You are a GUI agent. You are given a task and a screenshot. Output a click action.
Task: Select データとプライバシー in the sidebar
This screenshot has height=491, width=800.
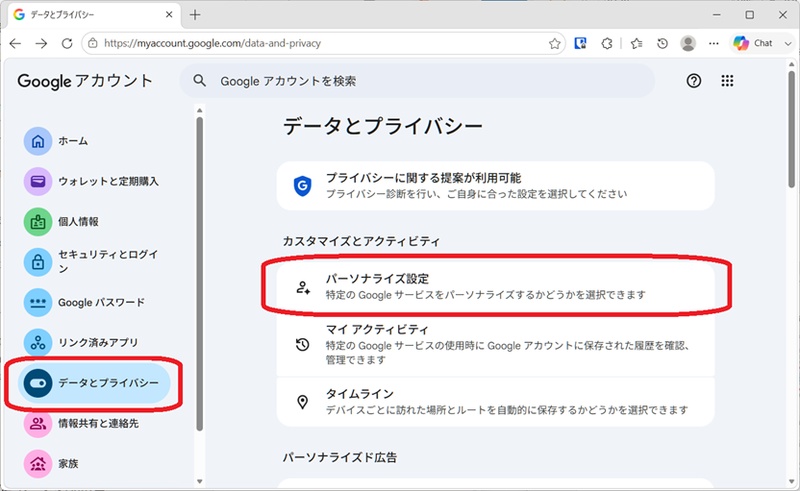coord(94,383)
